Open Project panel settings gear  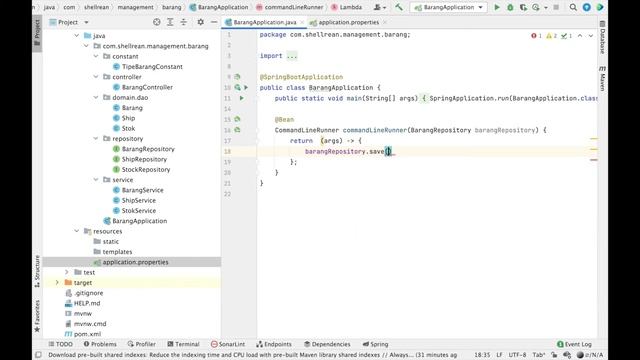point(200,22)
